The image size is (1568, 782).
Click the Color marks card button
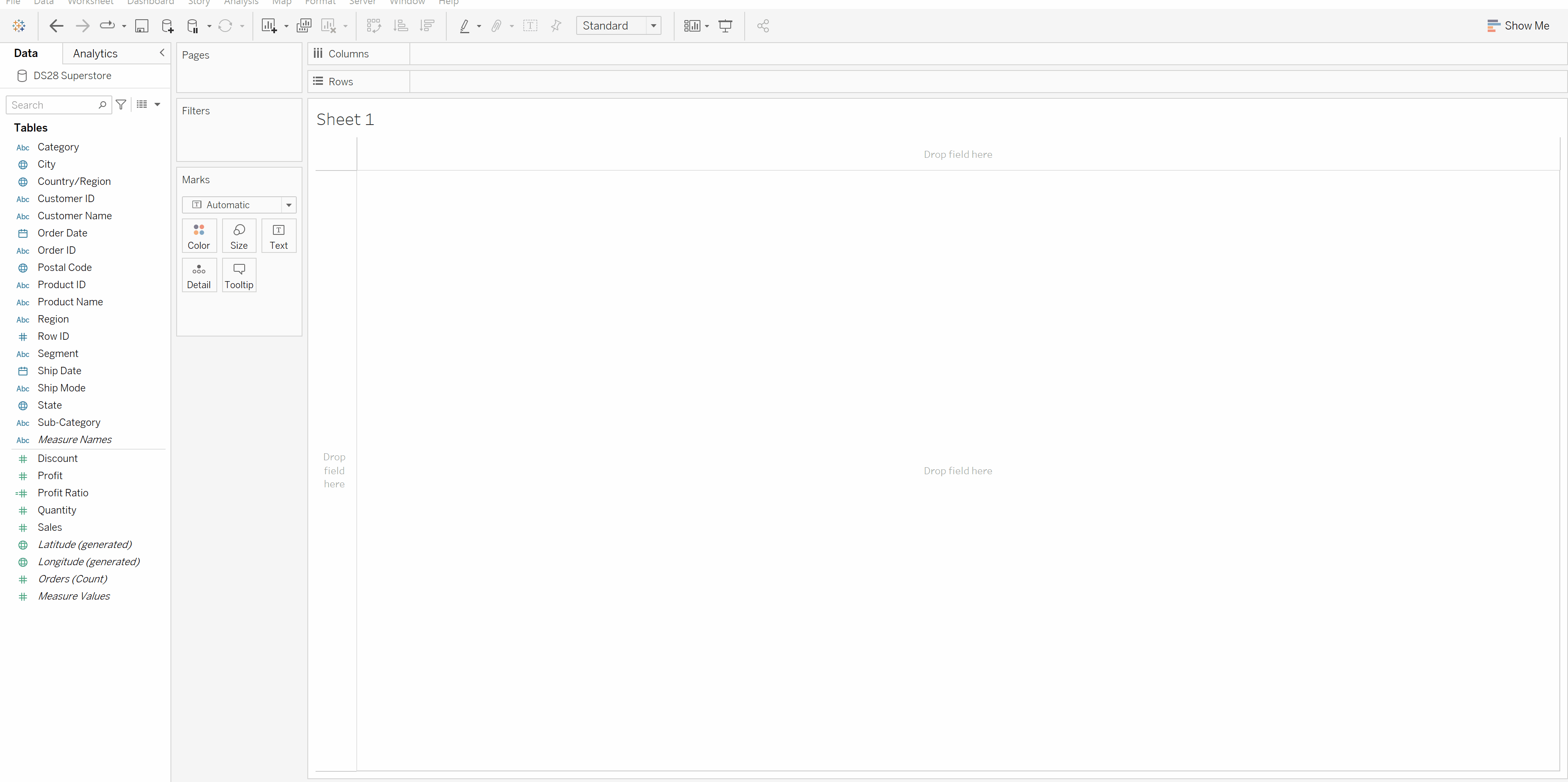click(198, 236)
